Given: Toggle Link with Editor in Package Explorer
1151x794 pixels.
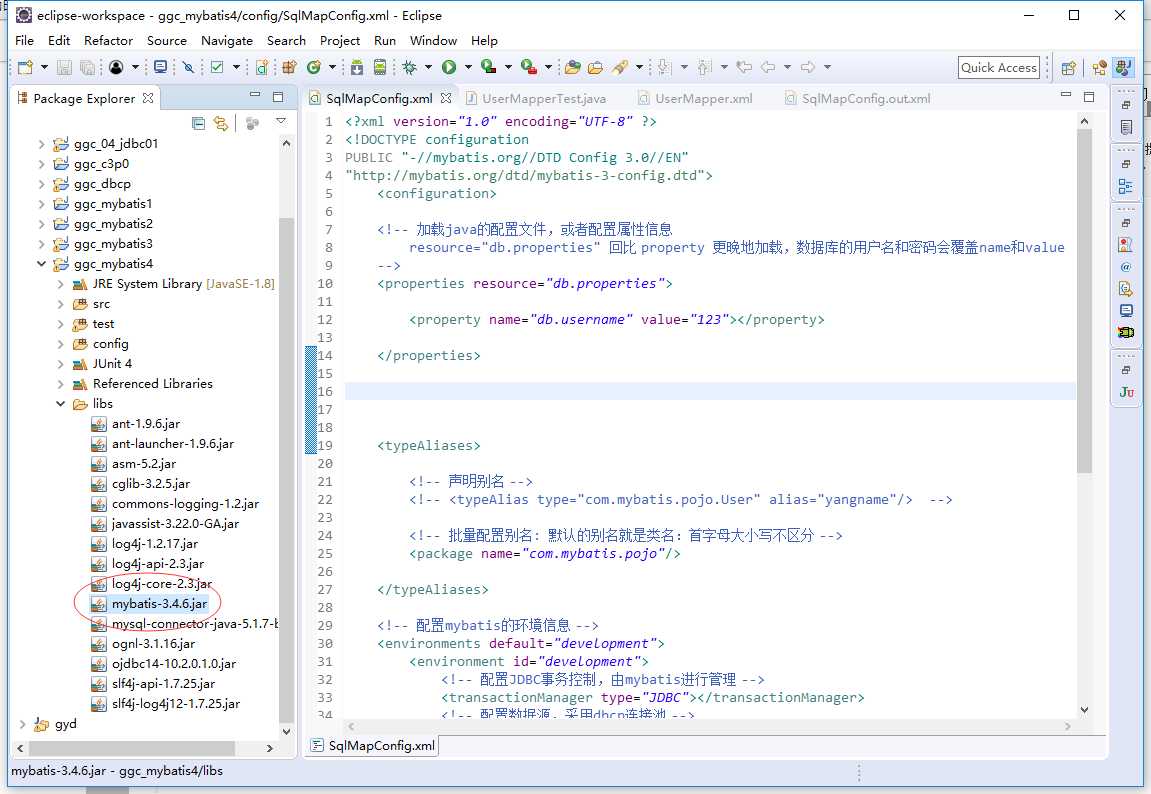Looking at the screenshot, I should 220,123.
